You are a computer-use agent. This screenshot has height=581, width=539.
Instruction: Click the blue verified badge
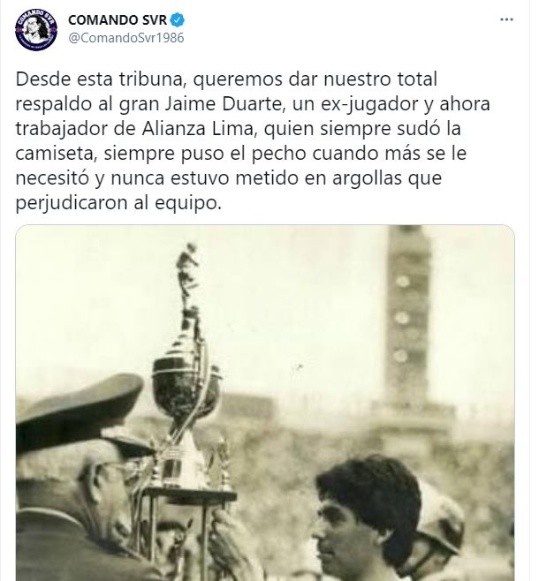coord(177,20)
